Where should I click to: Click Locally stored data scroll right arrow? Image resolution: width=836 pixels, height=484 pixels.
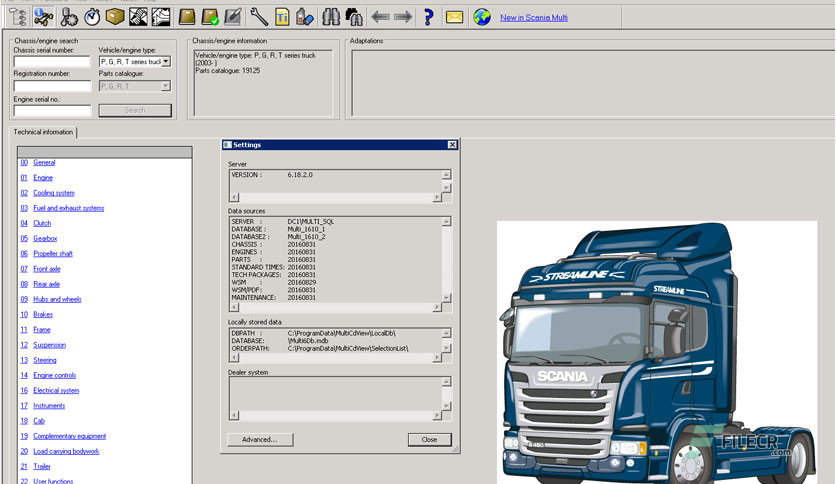pyautogui.click(x=437, y=358)
